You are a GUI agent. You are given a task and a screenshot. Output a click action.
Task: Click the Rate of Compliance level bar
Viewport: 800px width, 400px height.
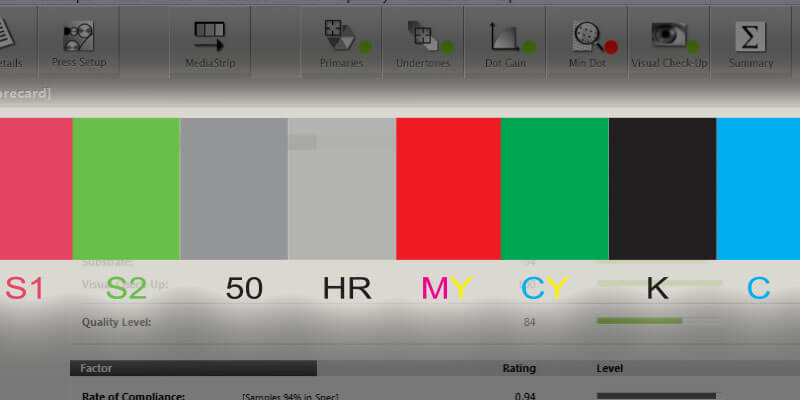coord(656,396)
